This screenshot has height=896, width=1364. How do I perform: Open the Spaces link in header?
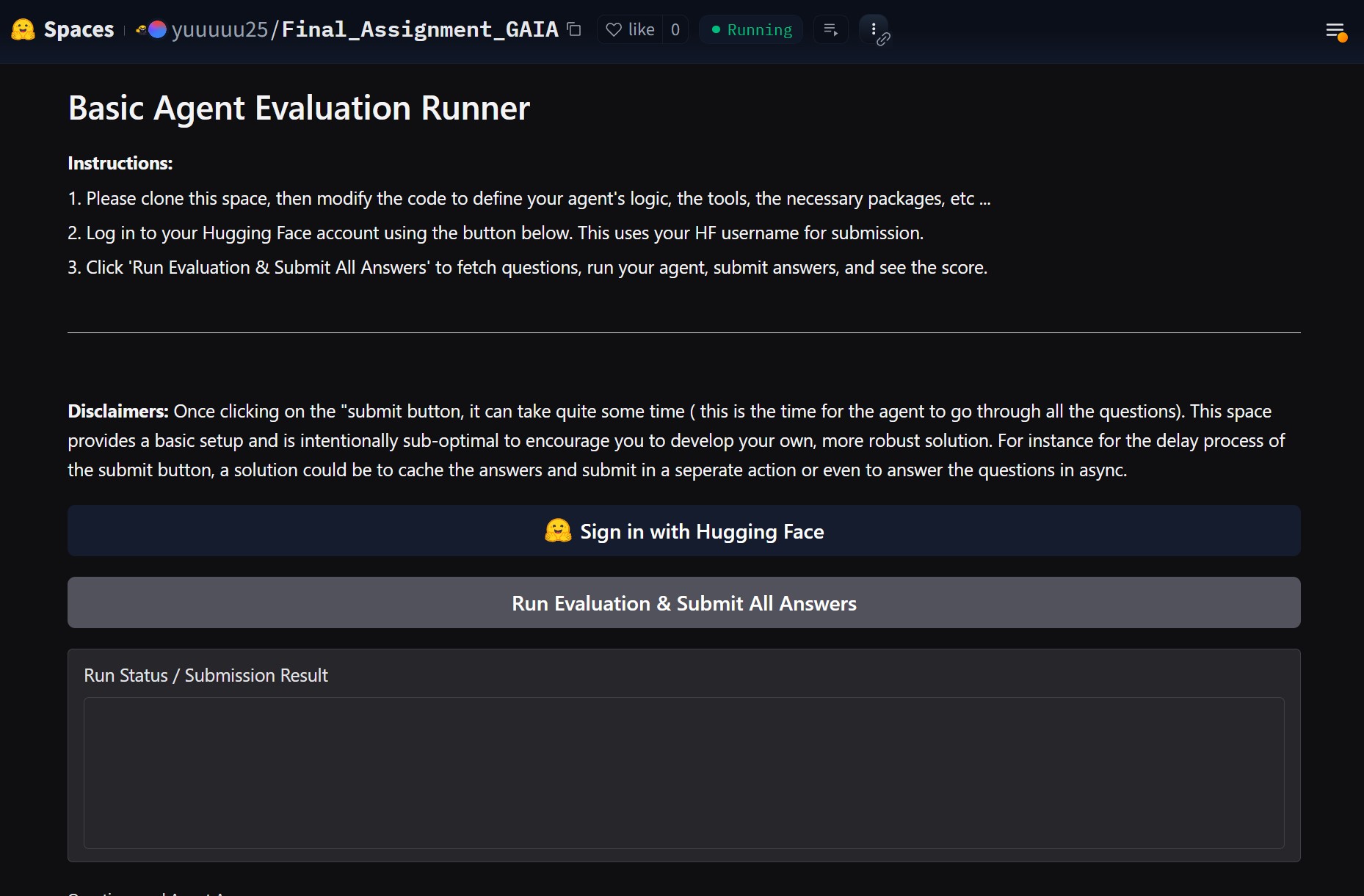[x=79, y=29]
